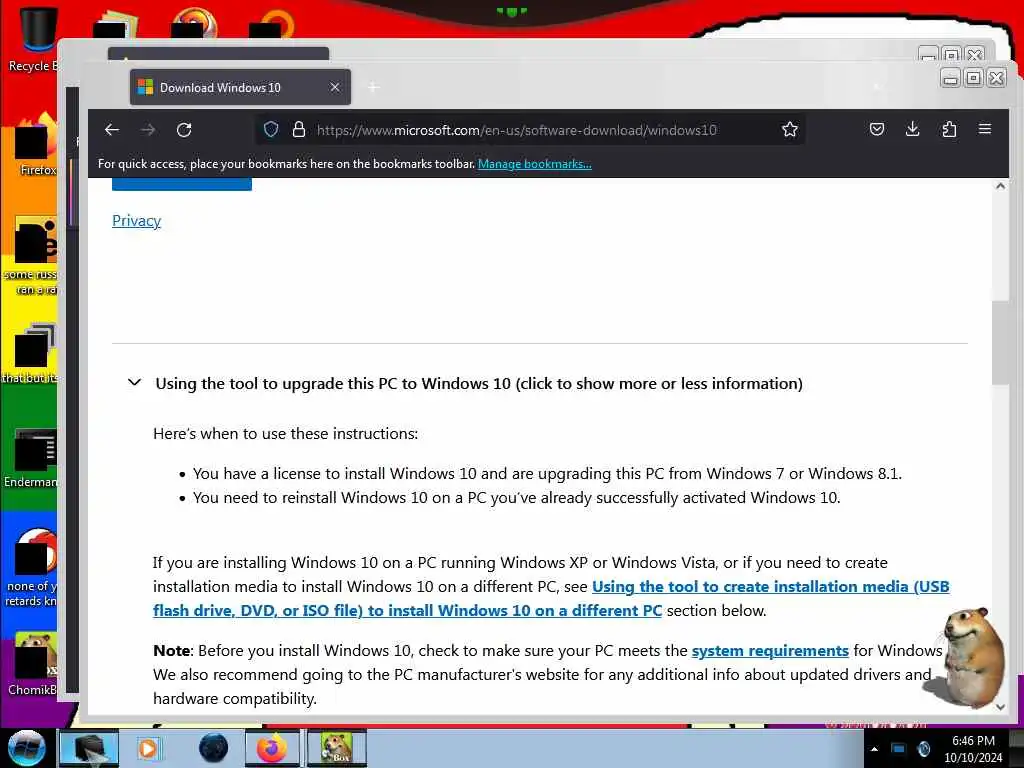Open the network tray icon
Viewport: 1024px width, 768px height.
coord(899,749)
